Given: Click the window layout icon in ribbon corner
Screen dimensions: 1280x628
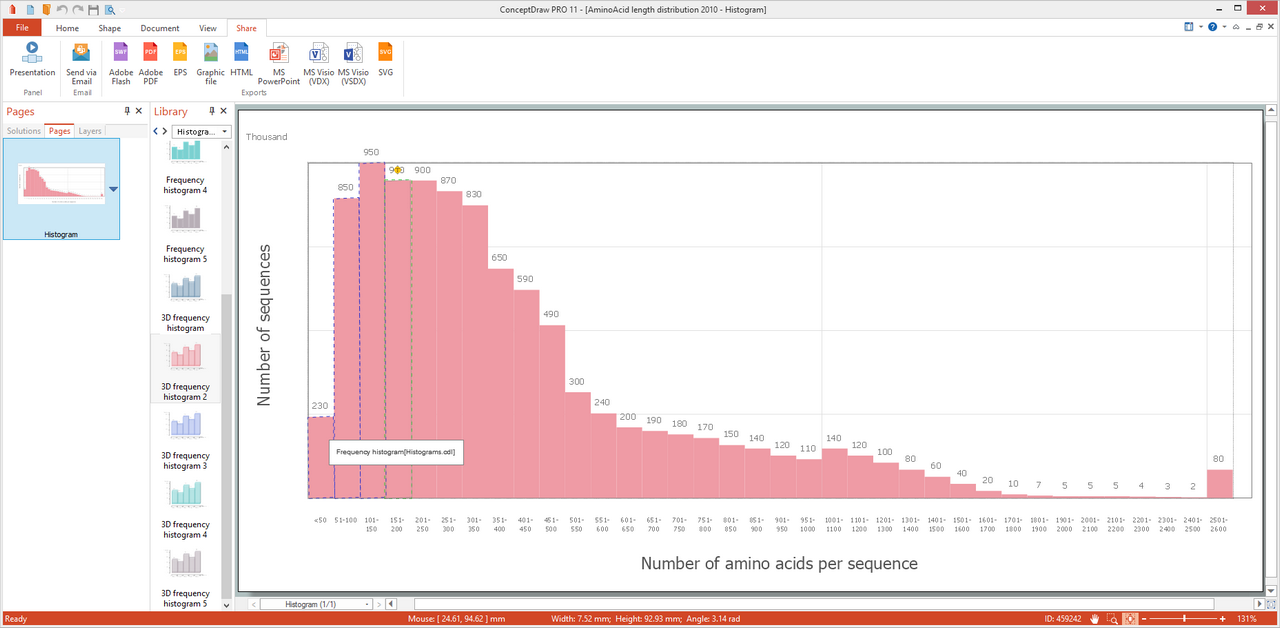Looking at the screenshot, I should 1187,28.
